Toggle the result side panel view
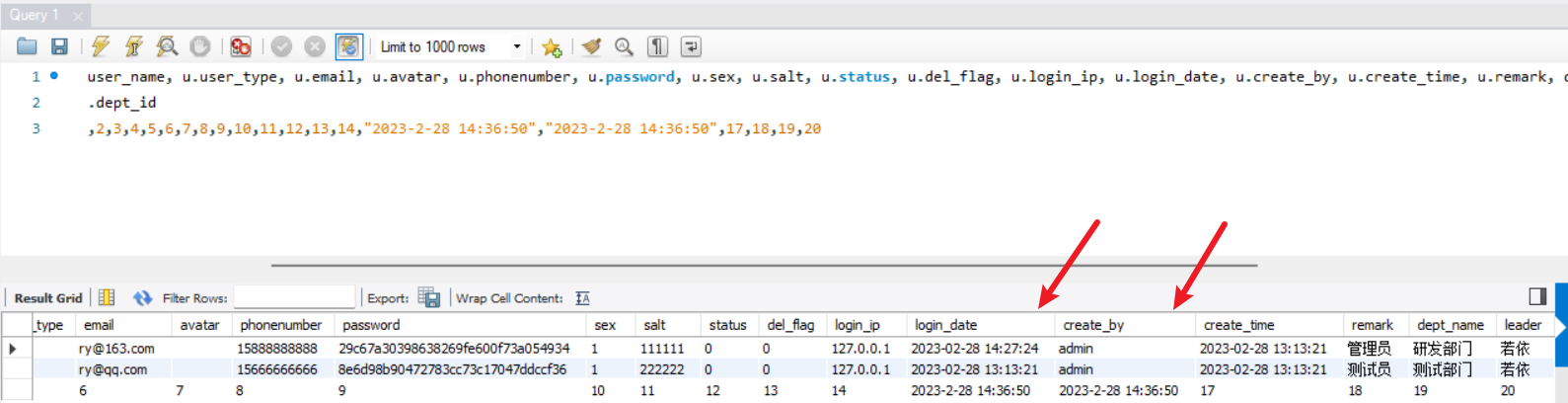 pyautogui.click(x=1537, y=296)
